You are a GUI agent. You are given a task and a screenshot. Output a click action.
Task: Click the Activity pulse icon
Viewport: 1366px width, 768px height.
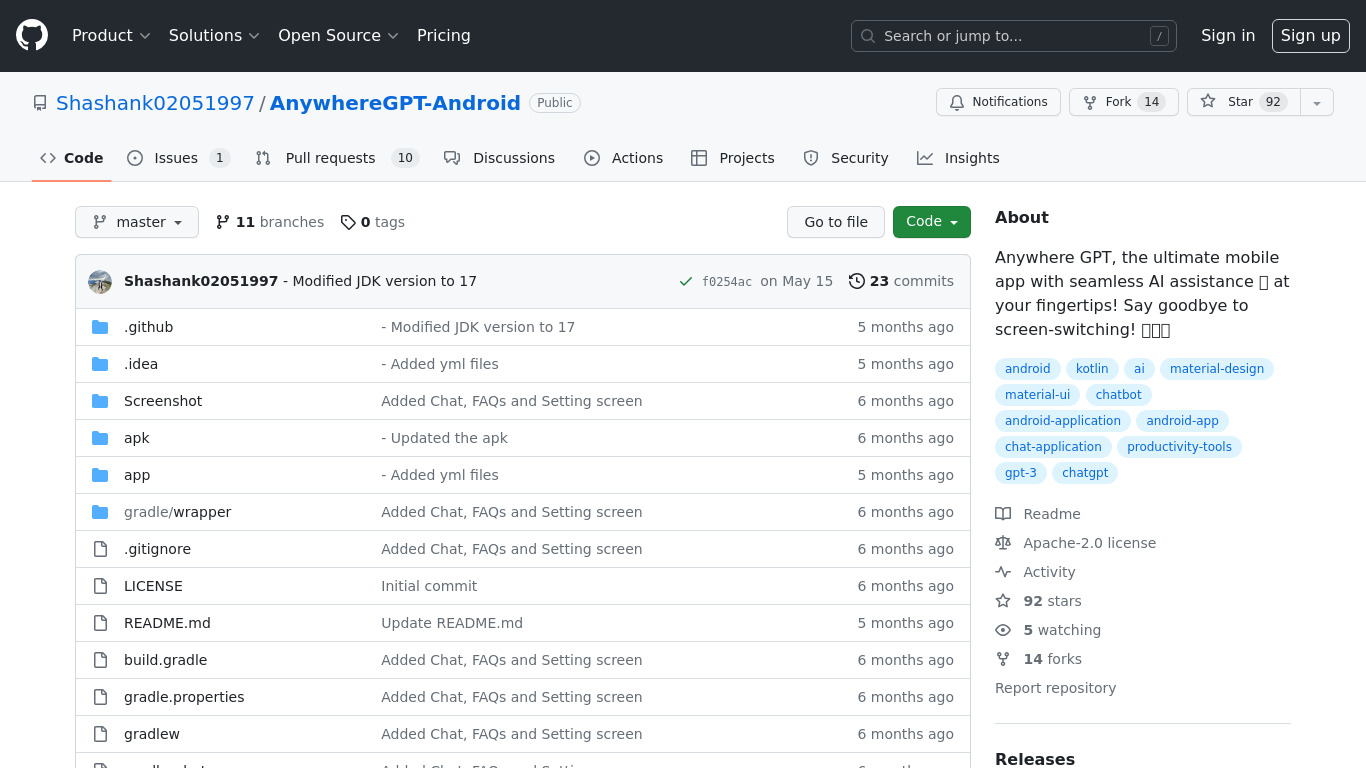1003,572
